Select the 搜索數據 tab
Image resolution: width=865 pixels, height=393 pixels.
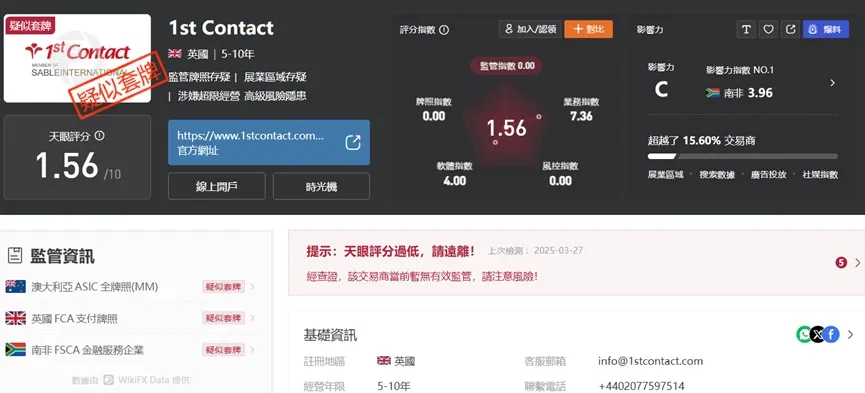pyautogui.click(x=717, y=174)
